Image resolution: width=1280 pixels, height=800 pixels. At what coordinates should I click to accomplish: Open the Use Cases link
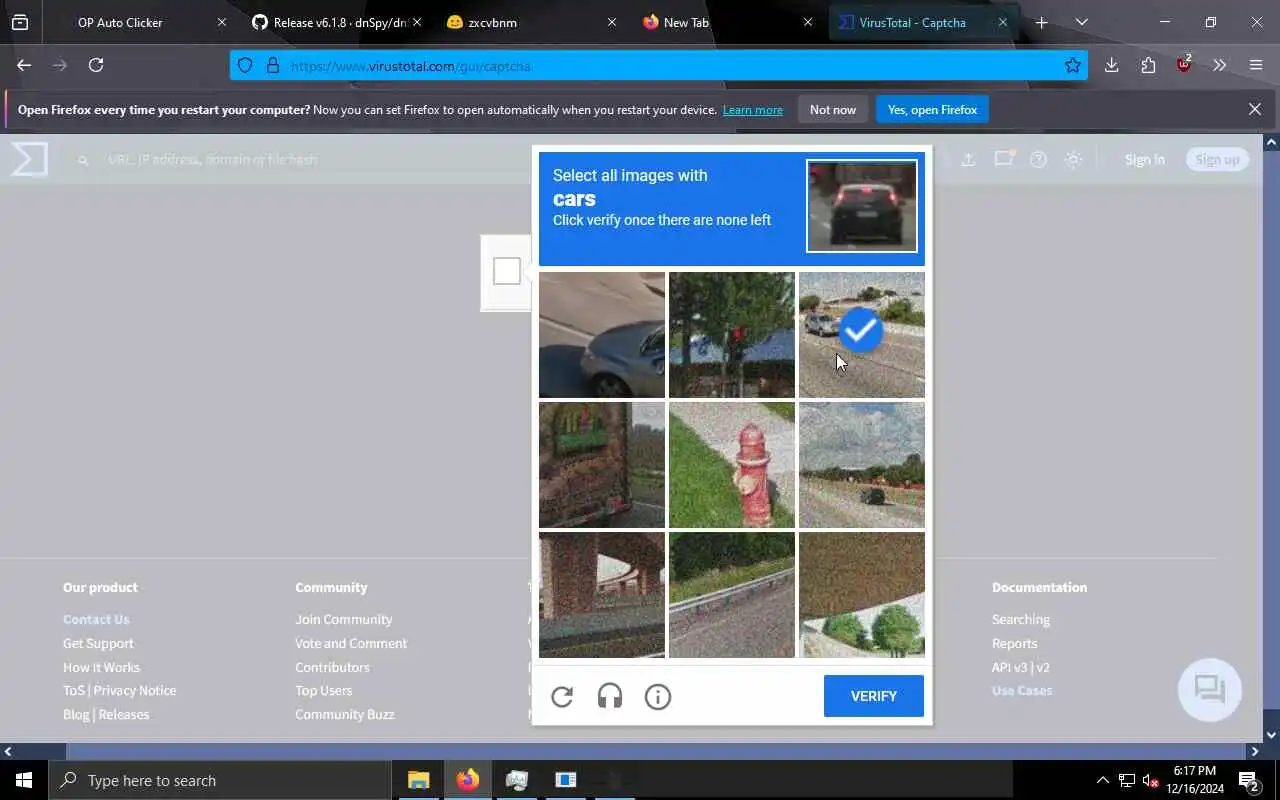1022,690
